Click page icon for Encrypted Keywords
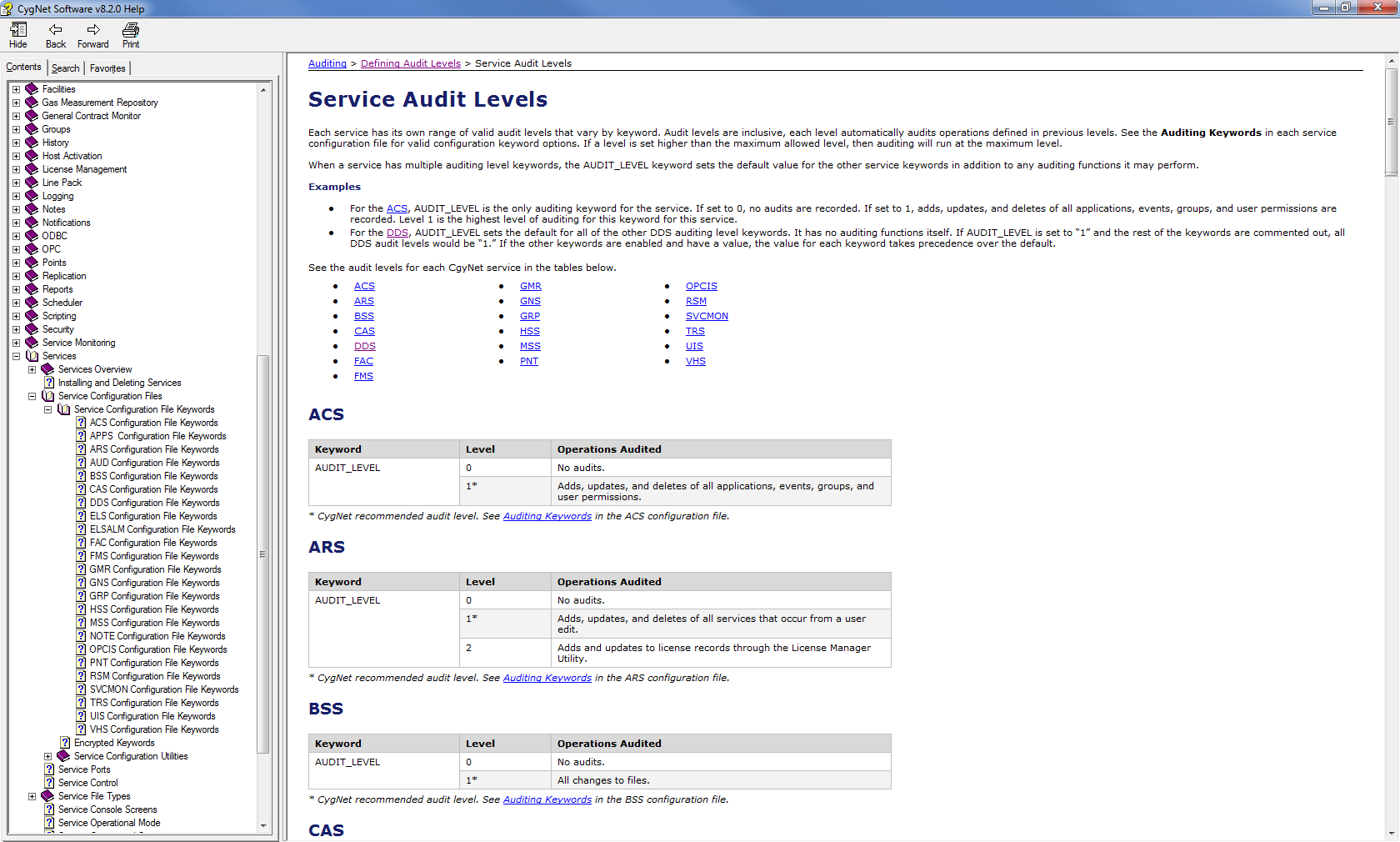Image resolution: width=1400 pixels, height=842 pixels. coord(65,743)
